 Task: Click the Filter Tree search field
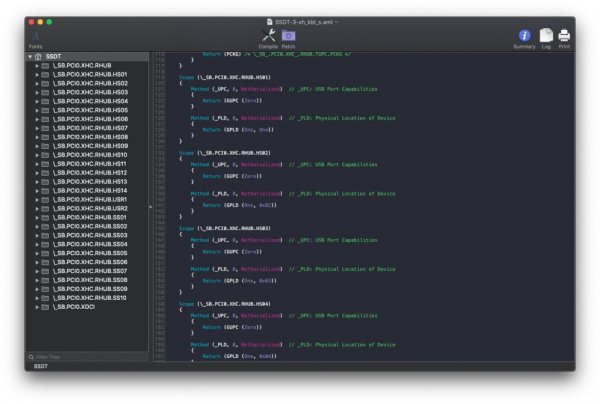tap(87, 357)
